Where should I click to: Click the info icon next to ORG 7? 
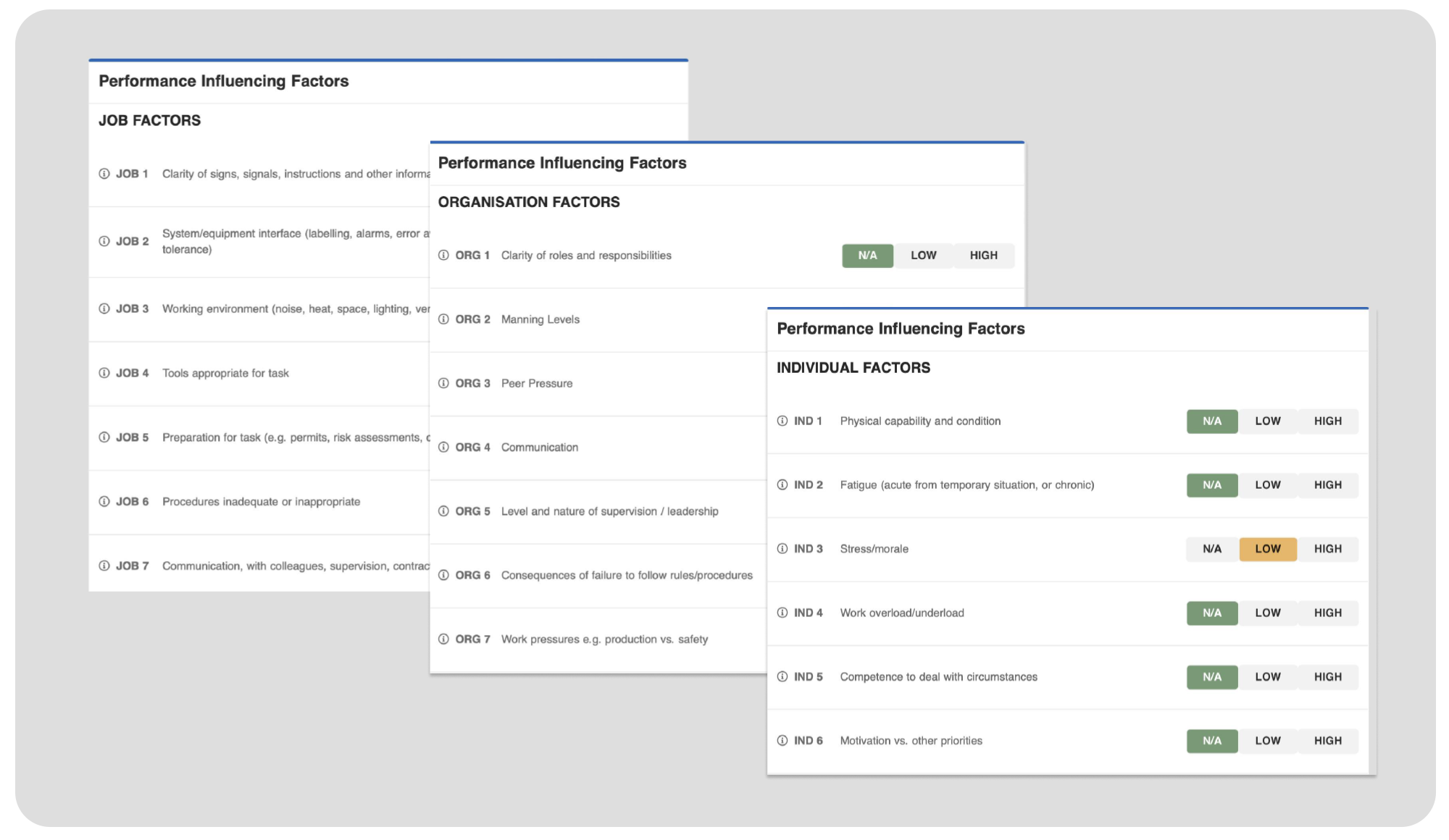pyautogui.click(x=443, y=639)
